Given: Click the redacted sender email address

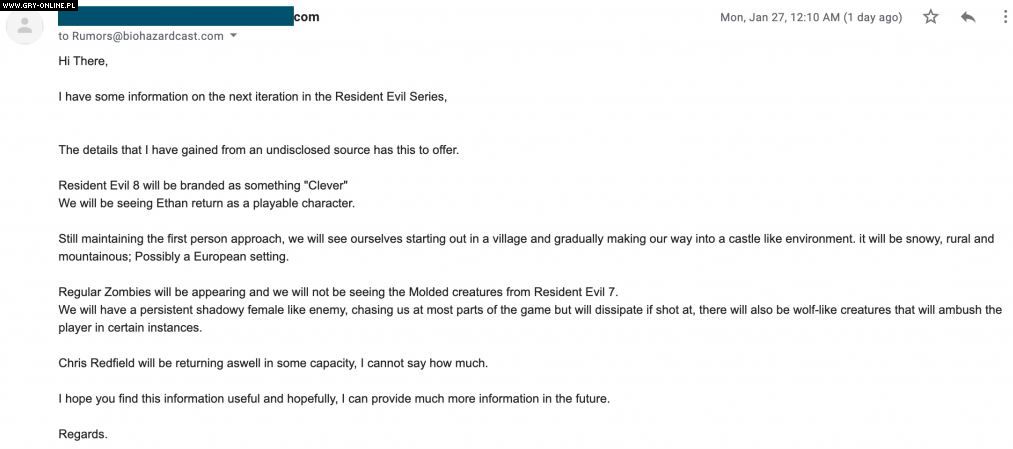Looking at the screenshot, I should pyautogui.click(x=176, y=16).
